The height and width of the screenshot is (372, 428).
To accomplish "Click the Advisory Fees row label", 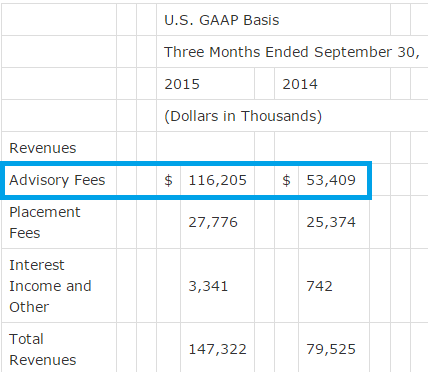I will click(x=57, y=180).
